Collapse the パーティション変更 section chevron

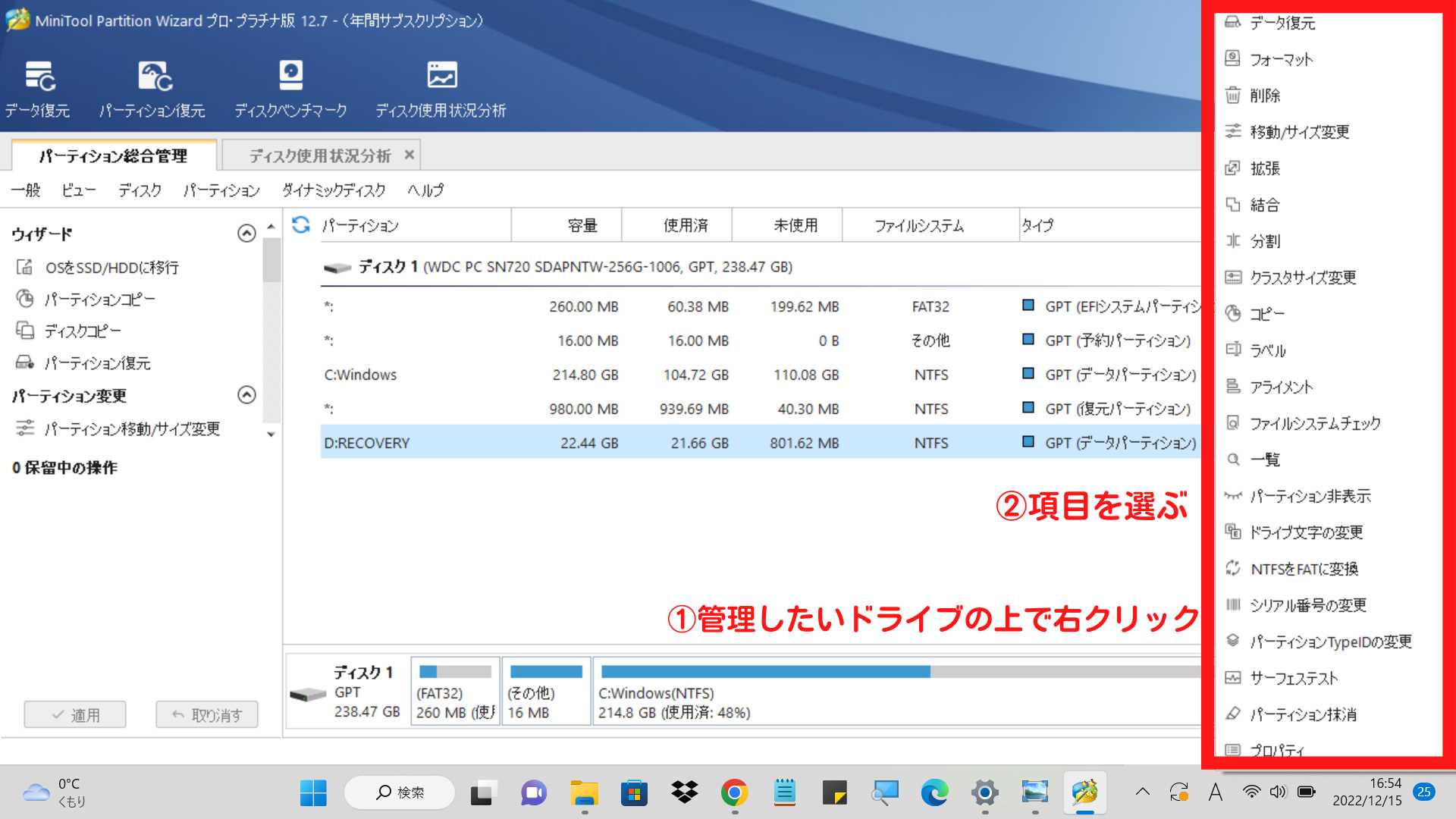pos(246,395)
